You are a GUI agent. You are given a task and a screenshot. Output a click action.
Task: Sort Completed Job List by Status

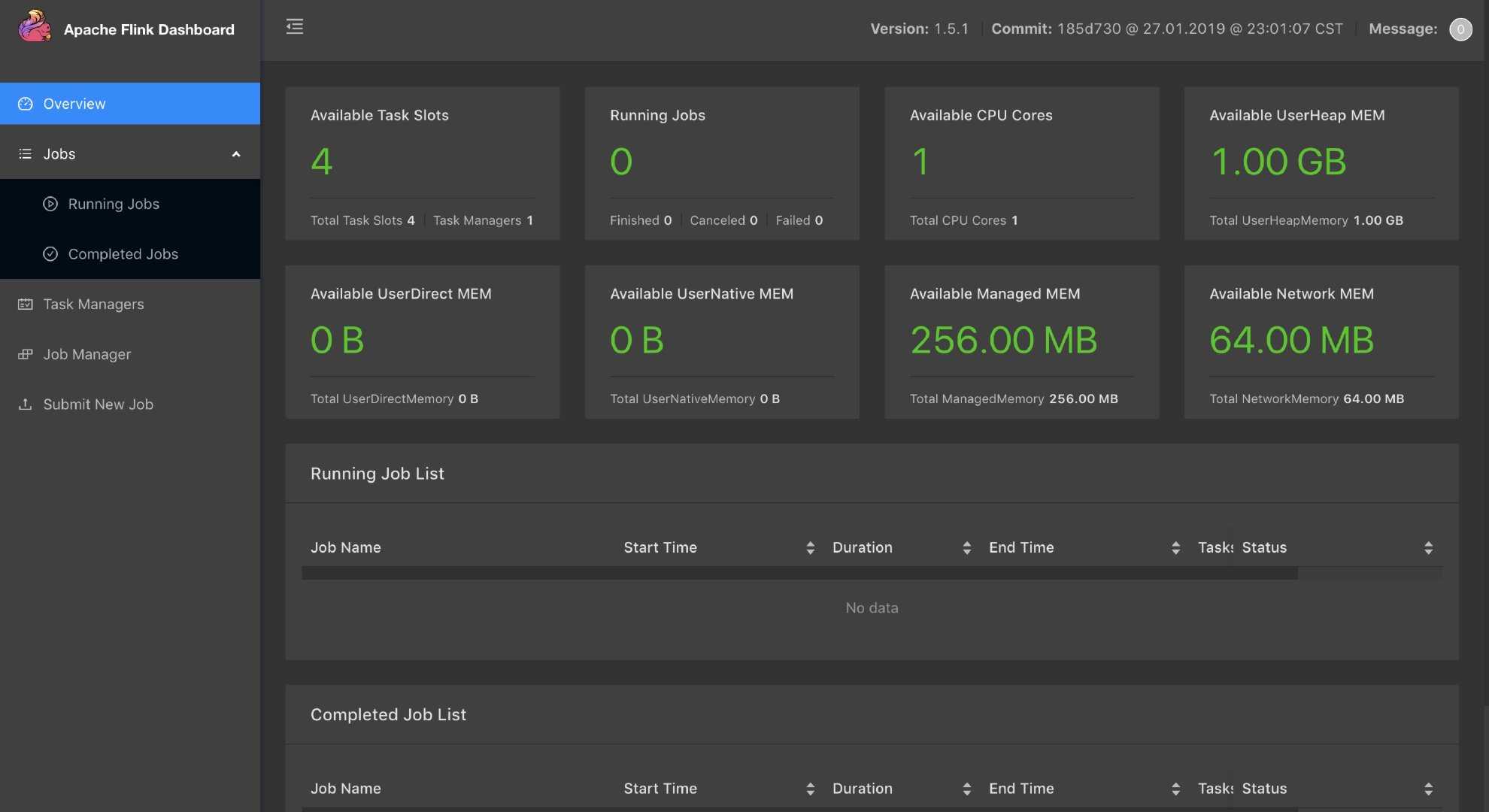pos(1428,789)
